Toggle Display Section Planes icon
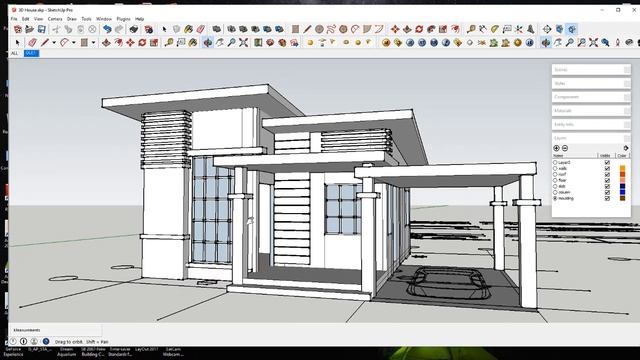Viewport: 640px width, 360px height. pyautogui.click(x=560, y=29)
